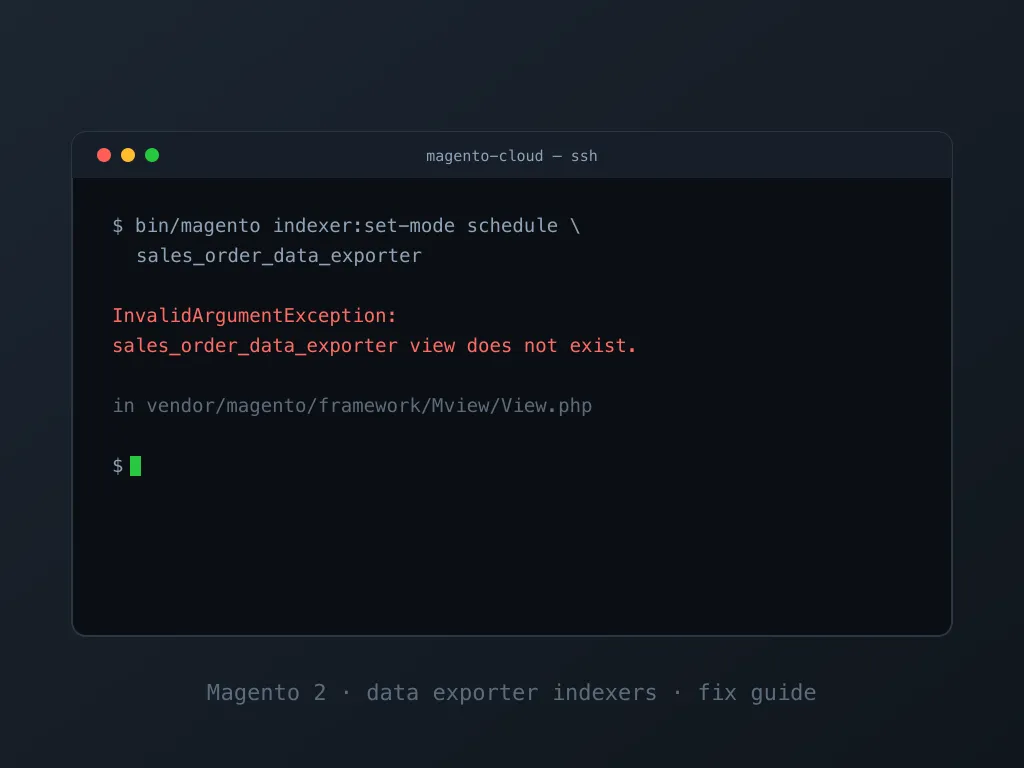Click the 'sales_order_data_exporter' argument on the second command line
Image resolution: width=1024 pixels, height=768 pixels.
[279, 256]
